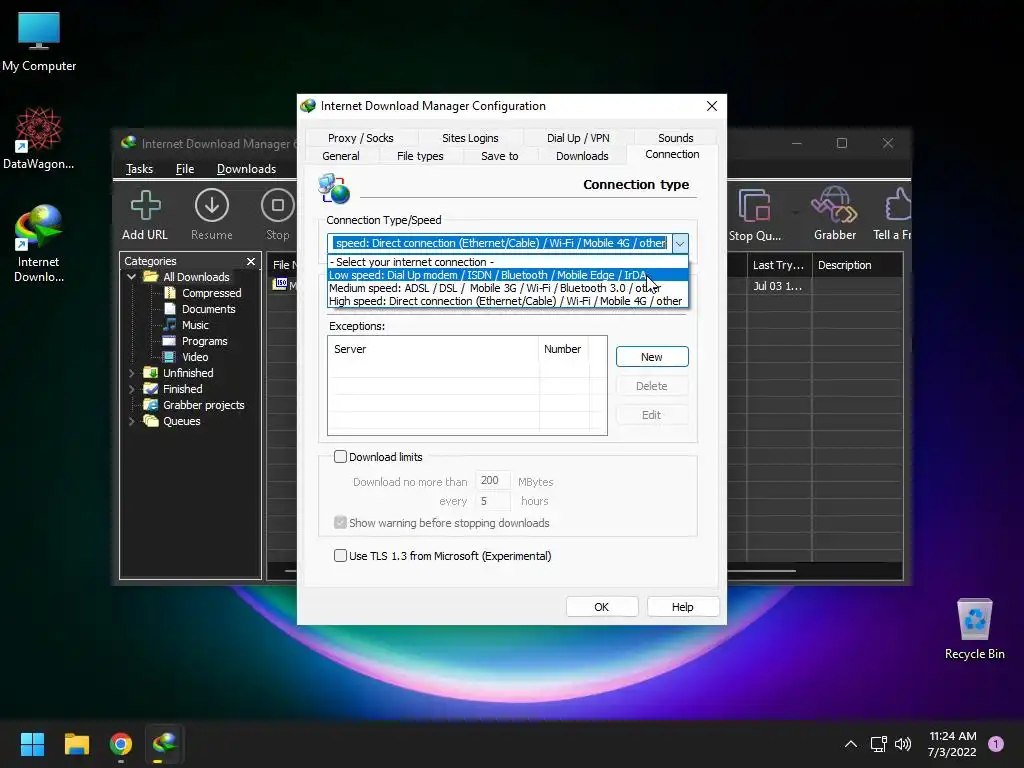Open the notification badge in taskbar
1024x768 pixels.
pyautogui.click(x=995, y=744)
